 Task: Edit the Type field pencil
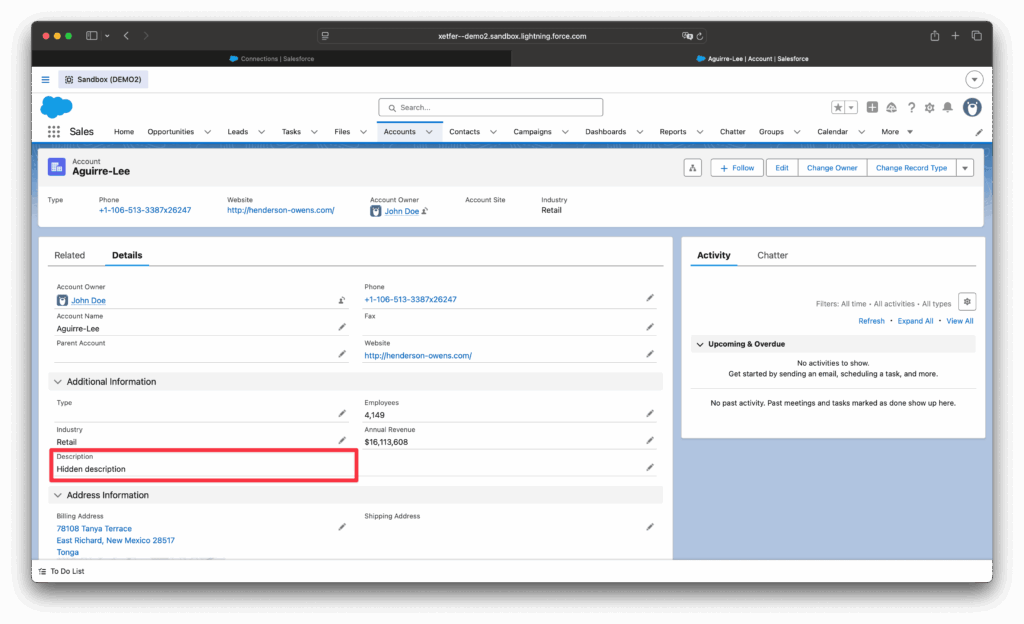point(342,413)
